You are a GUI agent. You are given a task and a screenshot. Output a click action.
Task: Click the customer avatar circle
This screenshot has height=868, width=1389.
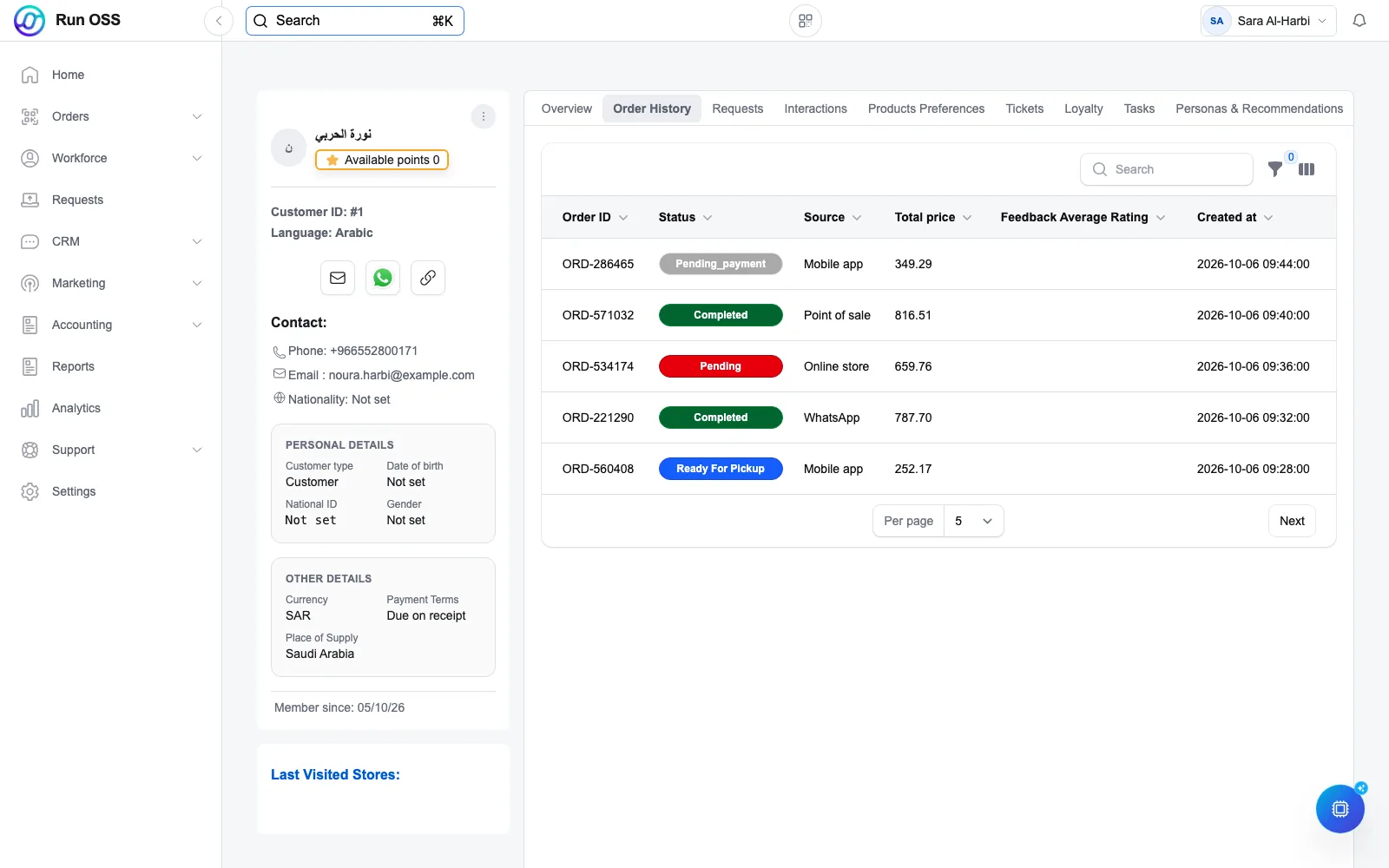289,148
